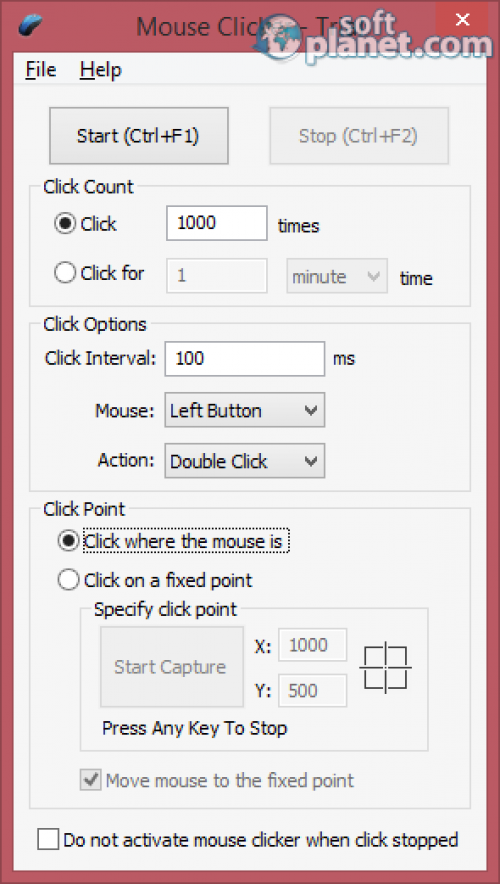Open the Action dropdown showing Double Click

click(x=245, y=461)
